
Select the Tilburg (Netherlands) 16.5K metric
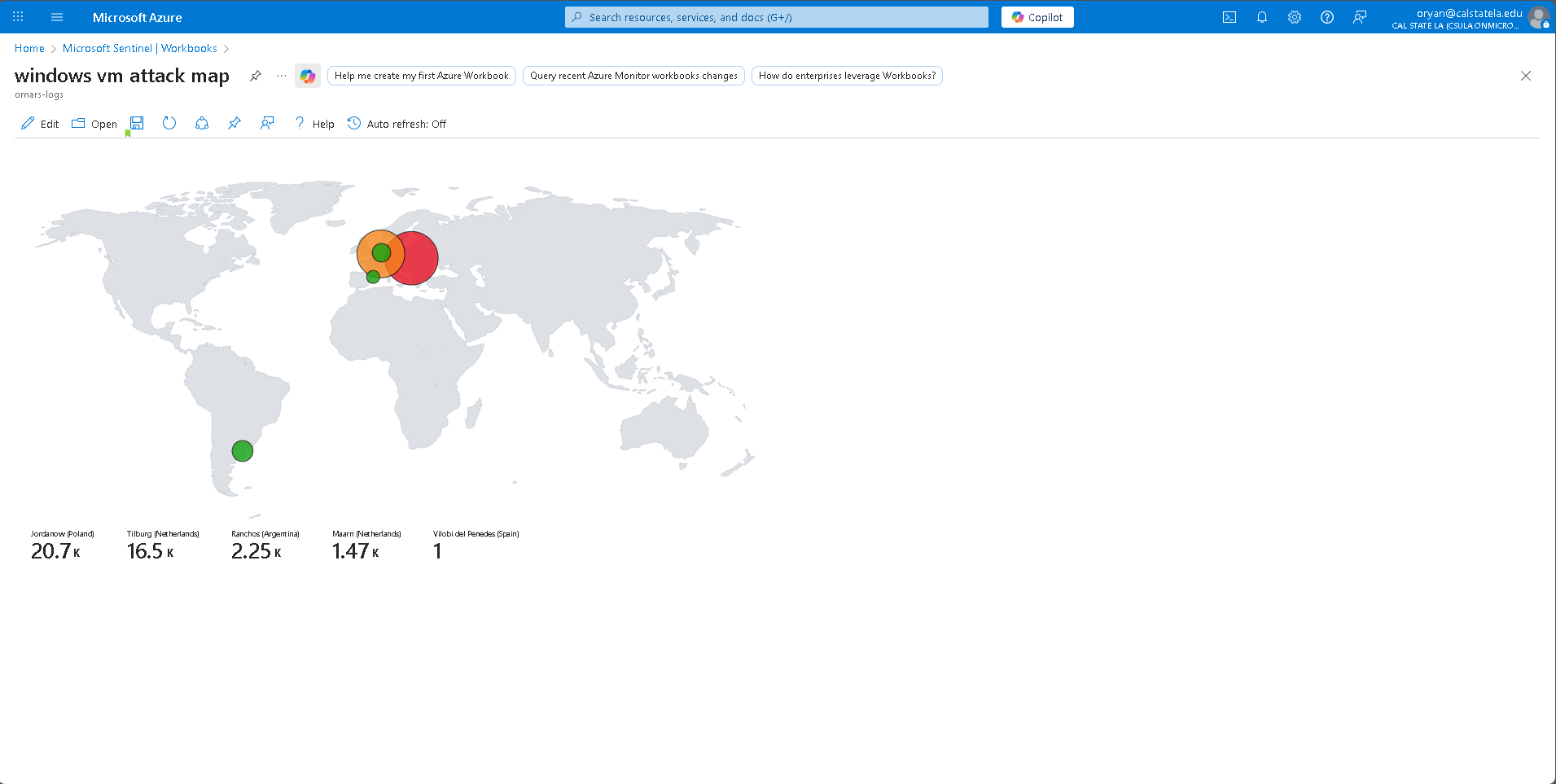pos(163,545)
